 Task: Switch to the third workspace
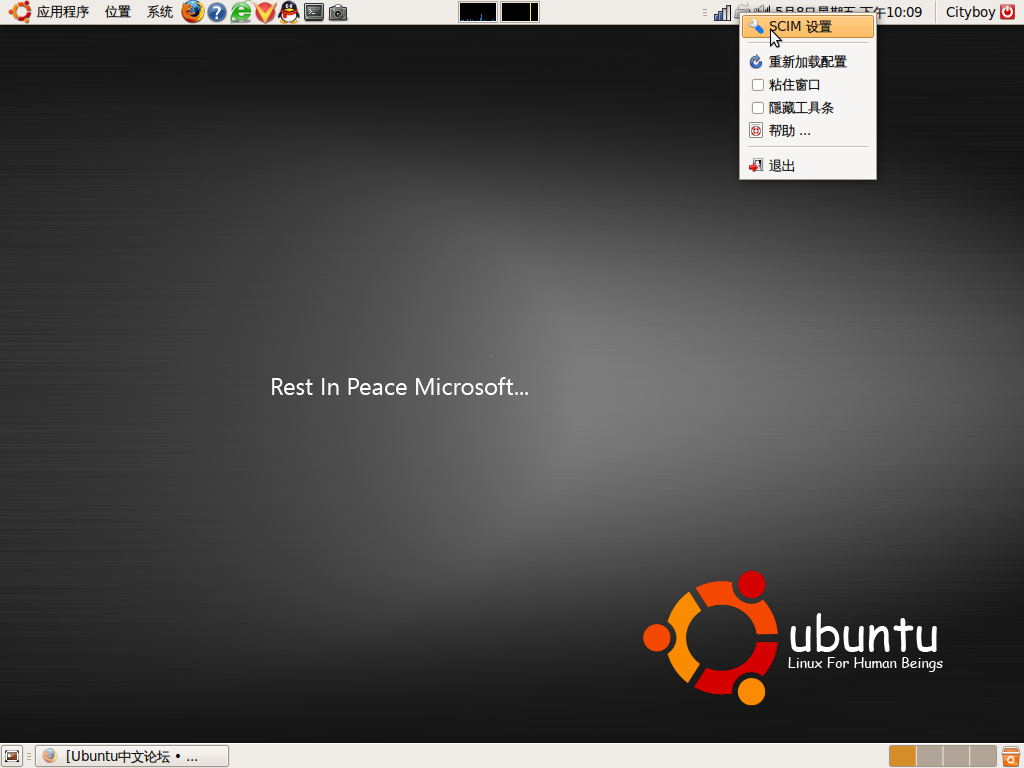click(956, 756)
